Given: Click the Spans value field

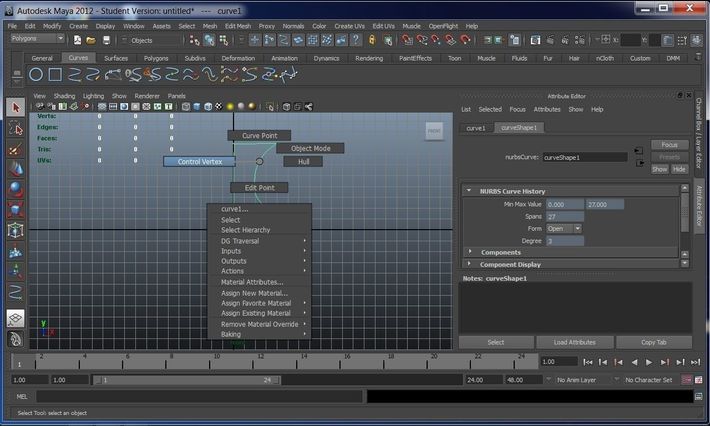Looking at the screenshot, I should tap(565, 216).
